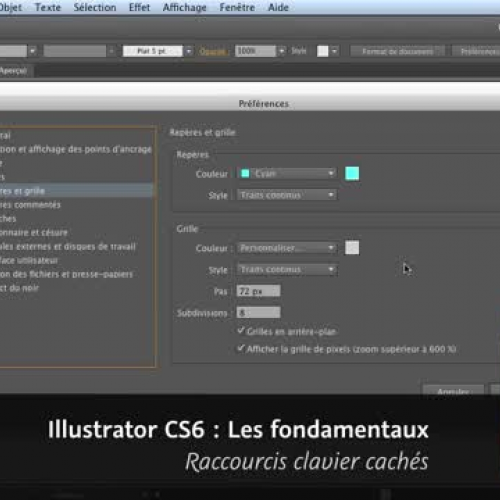This screenshot has width=500, height=500.
Task: Open the Texte menu
Action: [48, 7]
